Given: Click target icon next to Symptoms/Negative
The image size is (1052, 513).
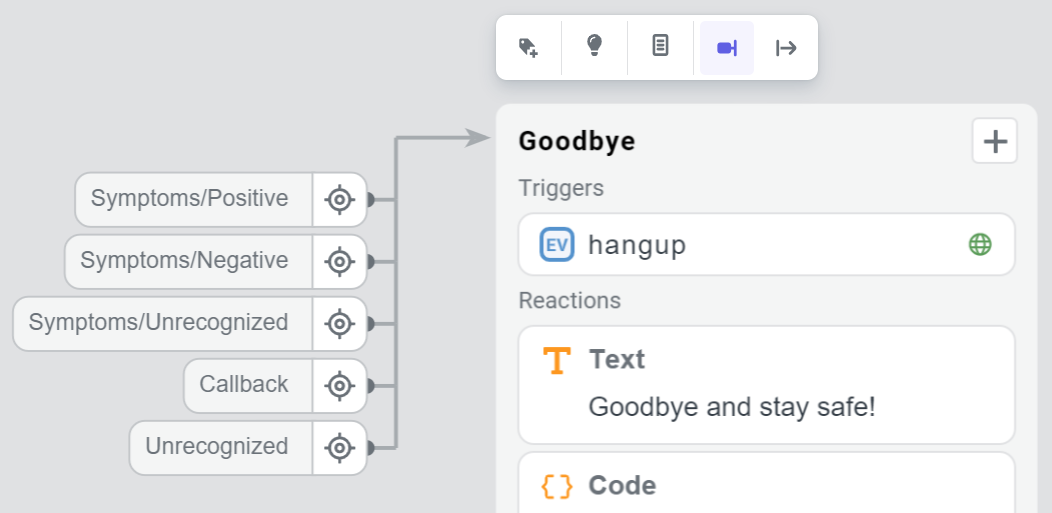Looking at the screenshot, I should click(x=340, y=262).
